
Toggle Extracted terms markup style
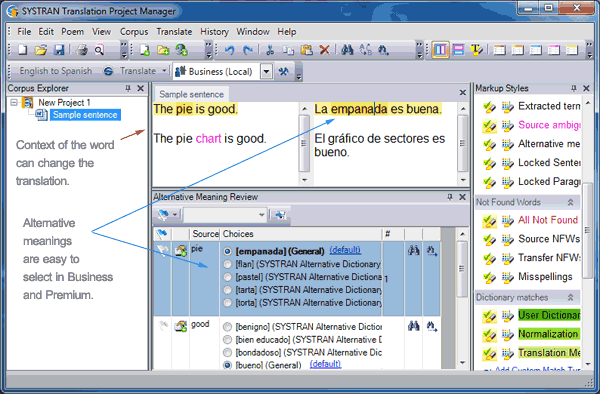pos(489,107)
